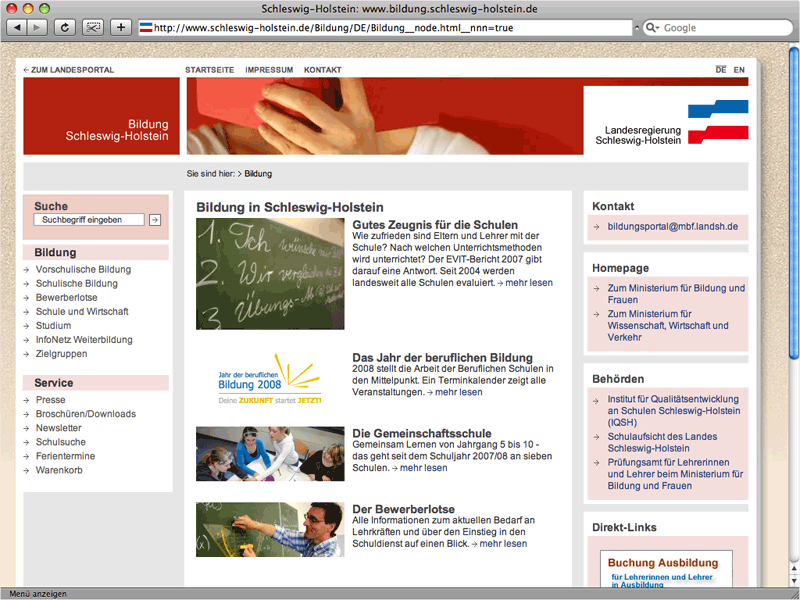Screen dimensions: 800x600
Task: Reload the page with the refresh icon
Action: tap(66, 27)
